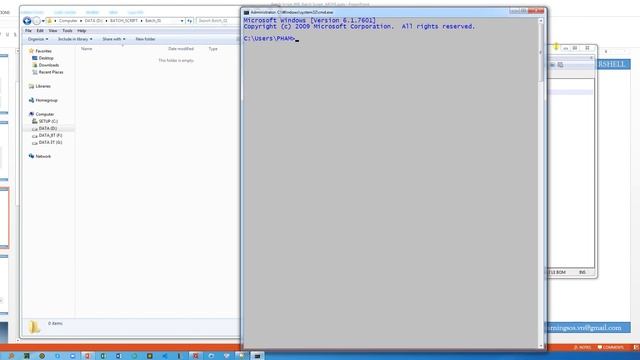Click the Homegroup icon
This screenshot has height=360, width=640.
pos(31,100)
